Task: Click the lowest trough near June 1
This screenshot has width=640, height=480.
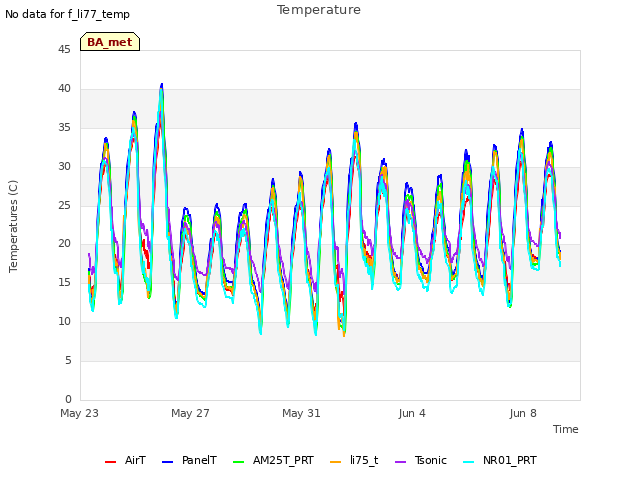Action: pyautogui.click(x=344, y=335)
